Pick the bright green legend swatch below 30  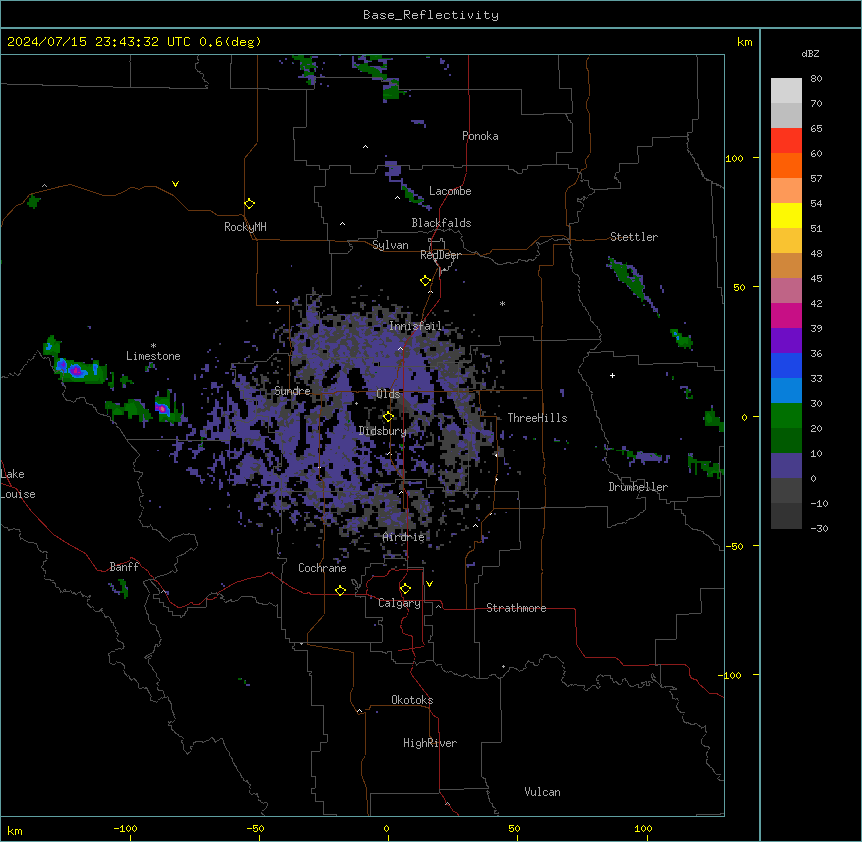coord(786,416)
